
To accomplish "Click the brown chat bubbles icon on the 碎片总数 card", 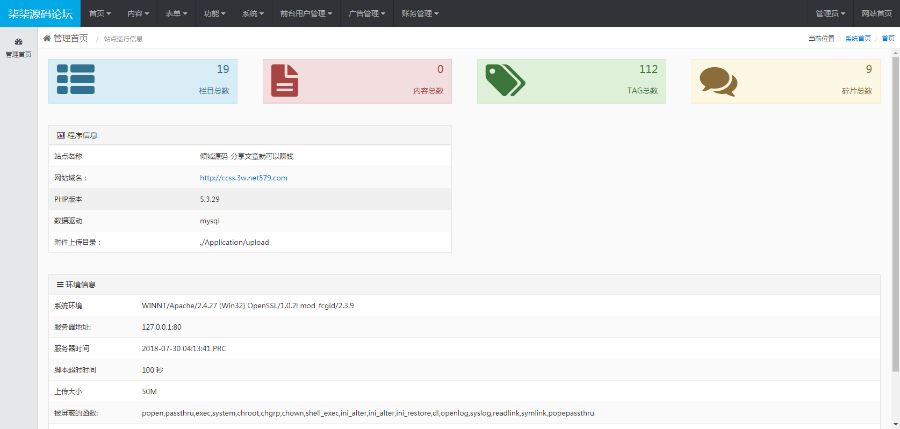I will [719, 81].
